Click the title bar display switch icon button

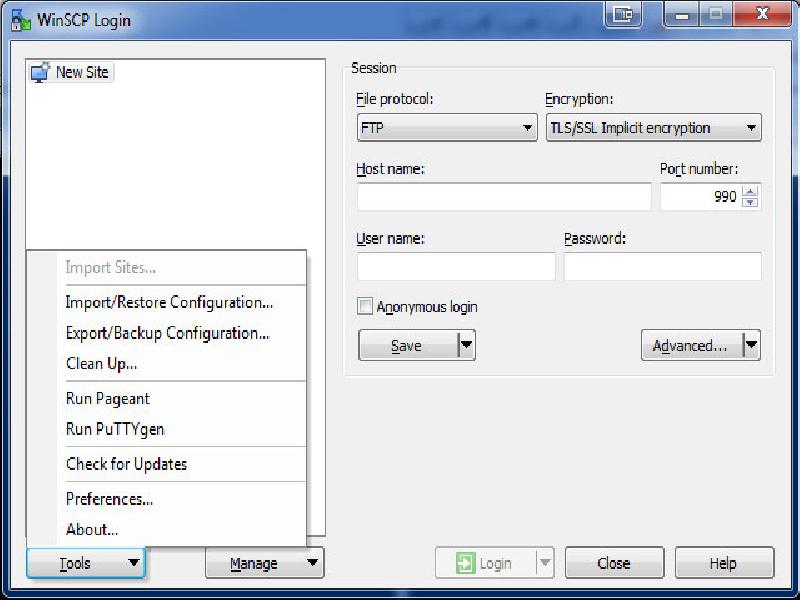pos(623,15)
